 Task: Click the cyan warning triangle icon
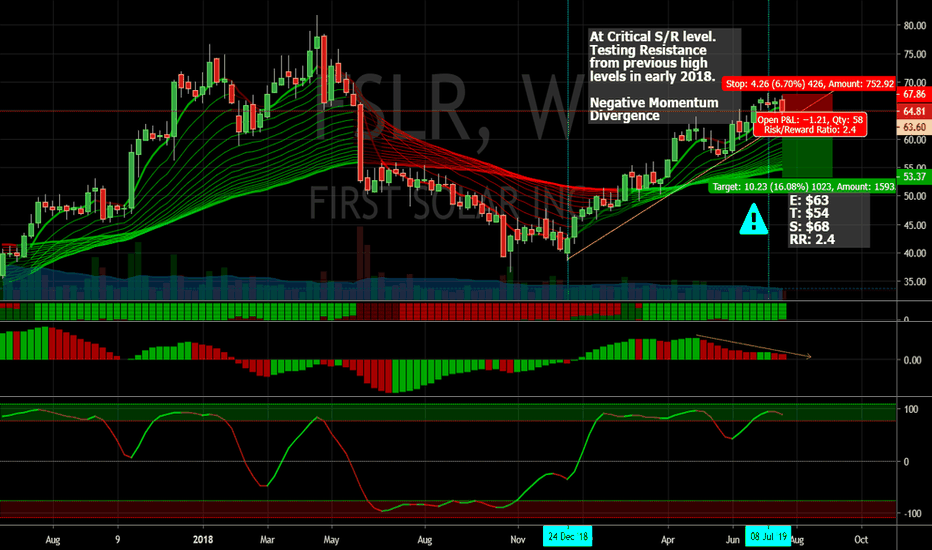coord(754,219)
